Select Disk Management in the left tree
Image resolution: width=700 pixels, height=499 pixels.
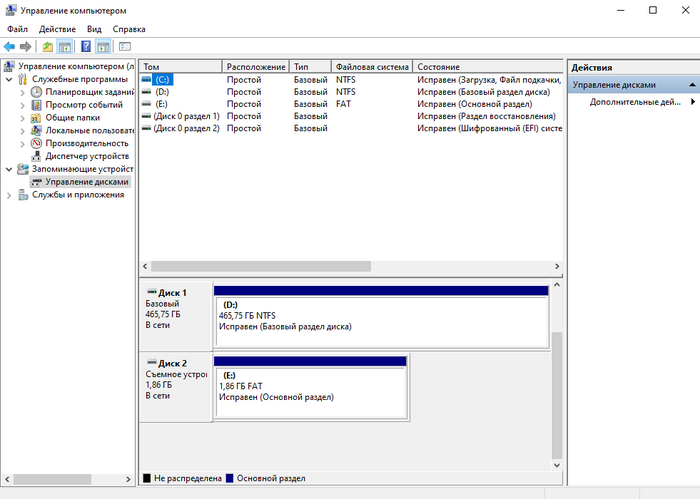click(87, 182)
